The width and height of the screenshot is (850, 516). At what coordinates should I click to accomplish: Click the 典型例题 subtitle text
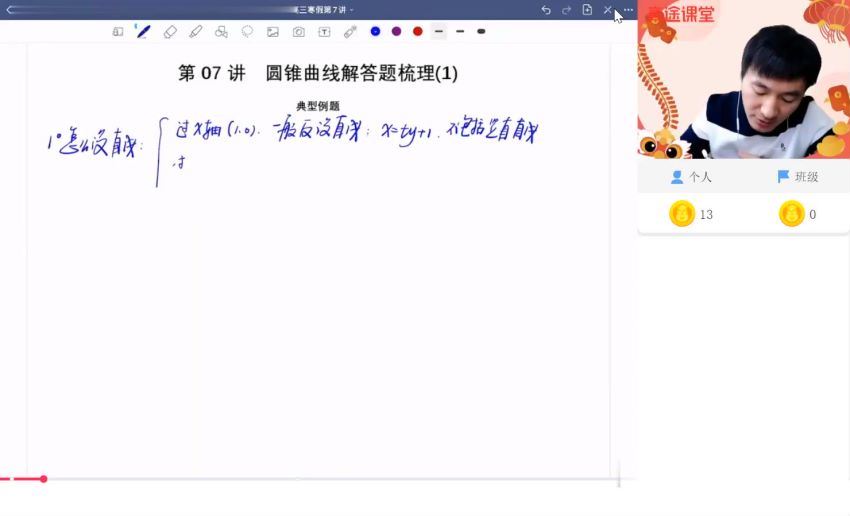coord(318,106)
